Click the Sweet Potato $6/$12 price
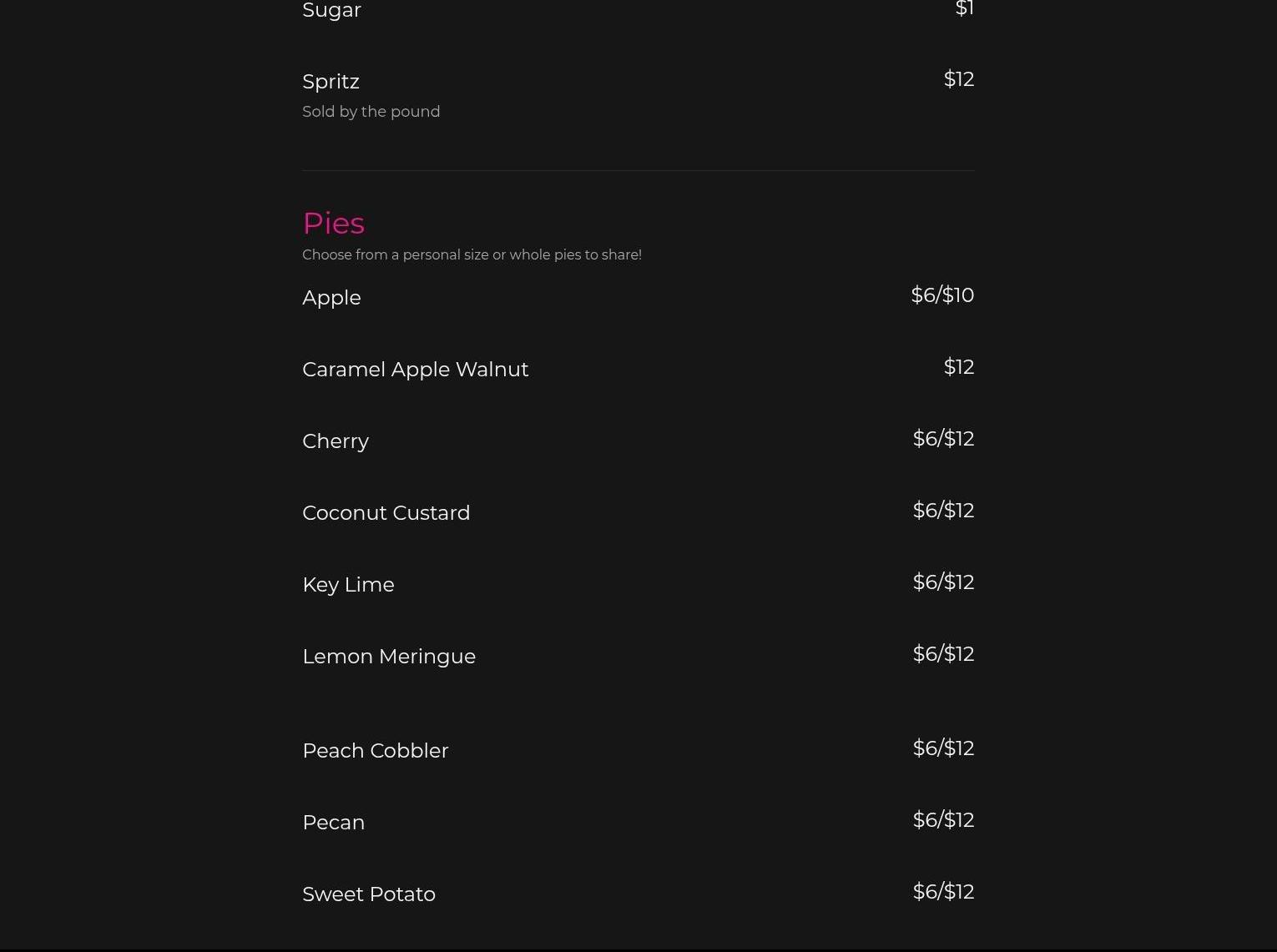The image size is (1277, 952). (942, 892)
